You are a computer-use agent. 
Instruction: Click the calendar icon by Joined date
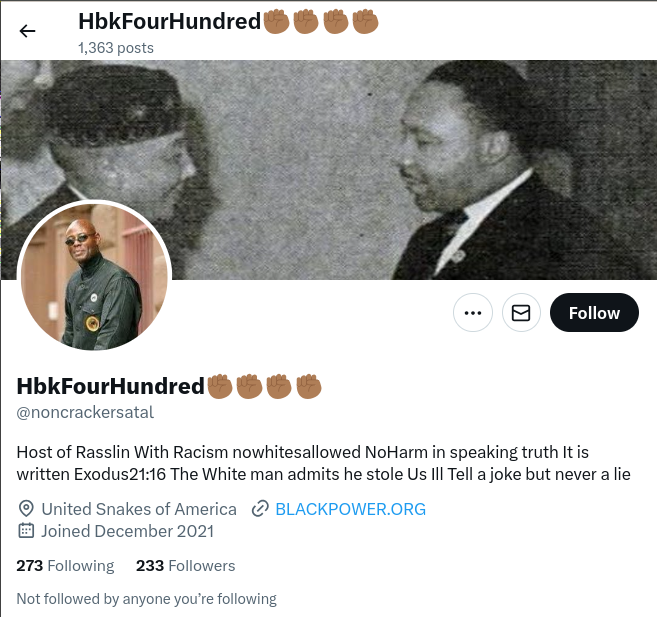point(26,531)
